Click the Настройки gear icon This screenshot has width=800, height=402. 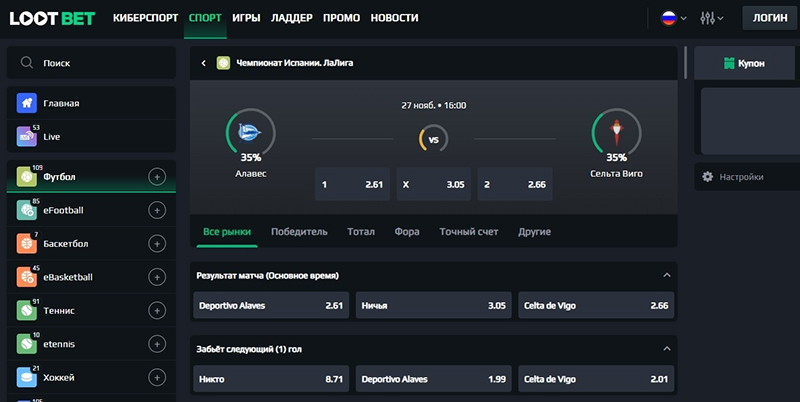[708, 177]
